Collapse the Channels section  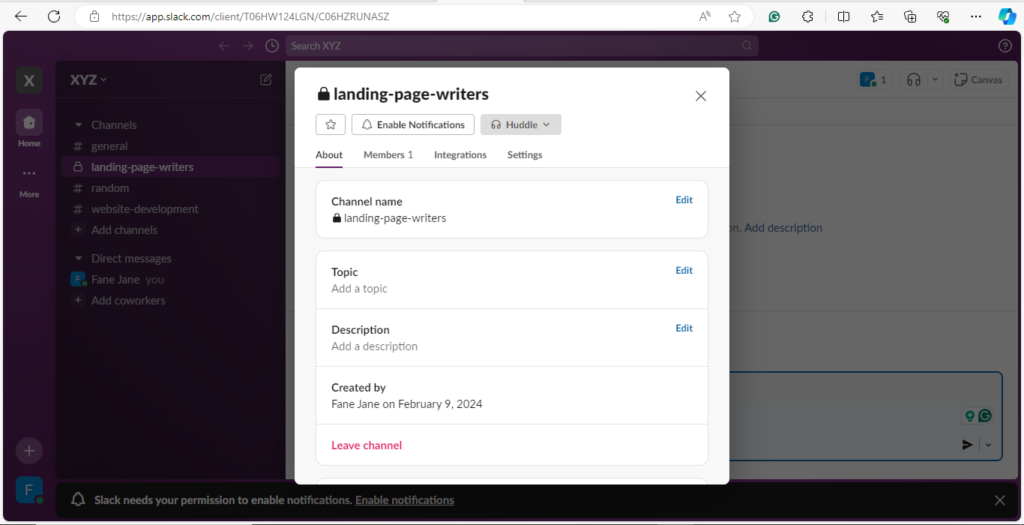click(x=78, y=126)
